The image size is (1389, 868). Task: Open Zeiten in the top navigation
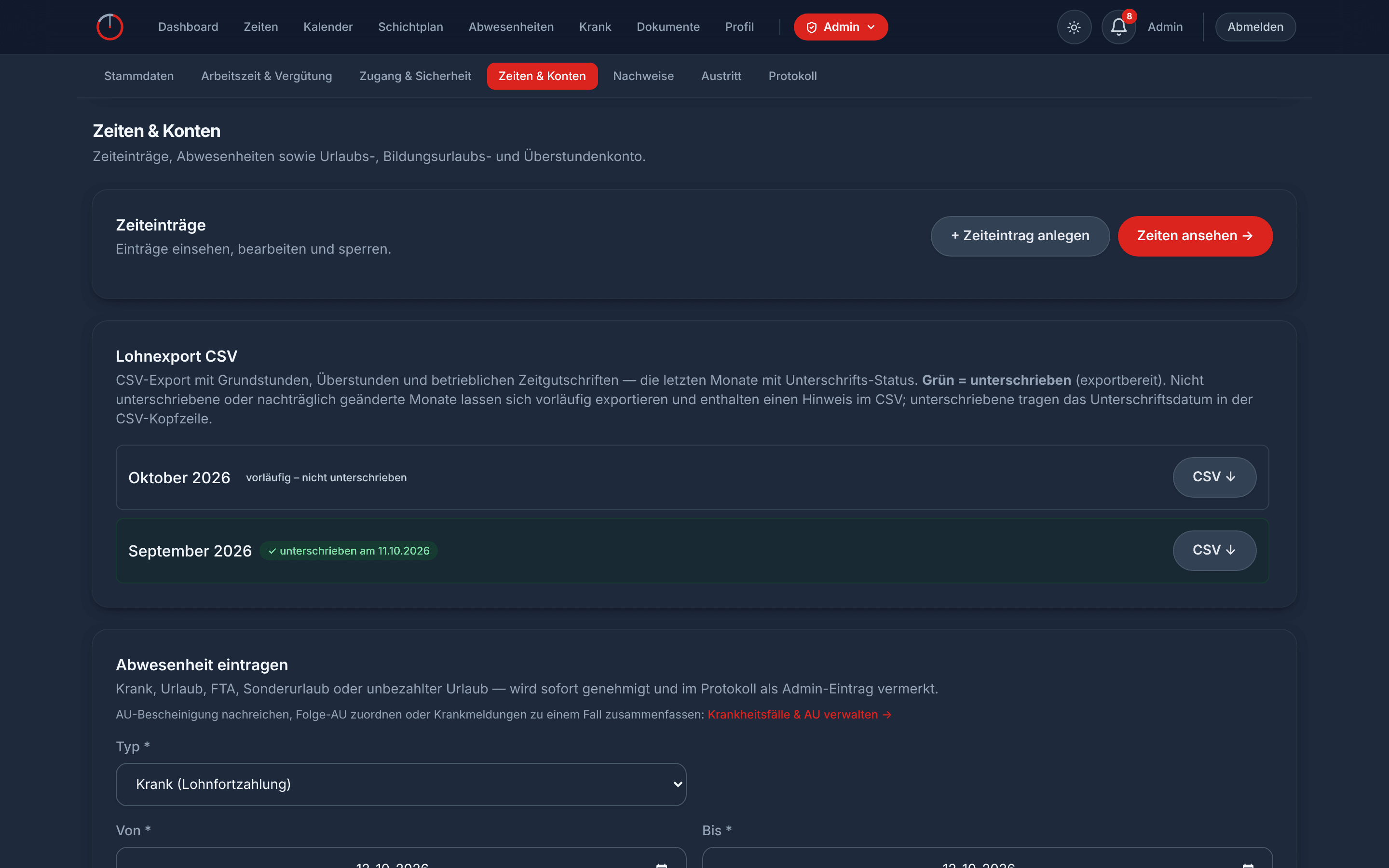coord(260,27)
